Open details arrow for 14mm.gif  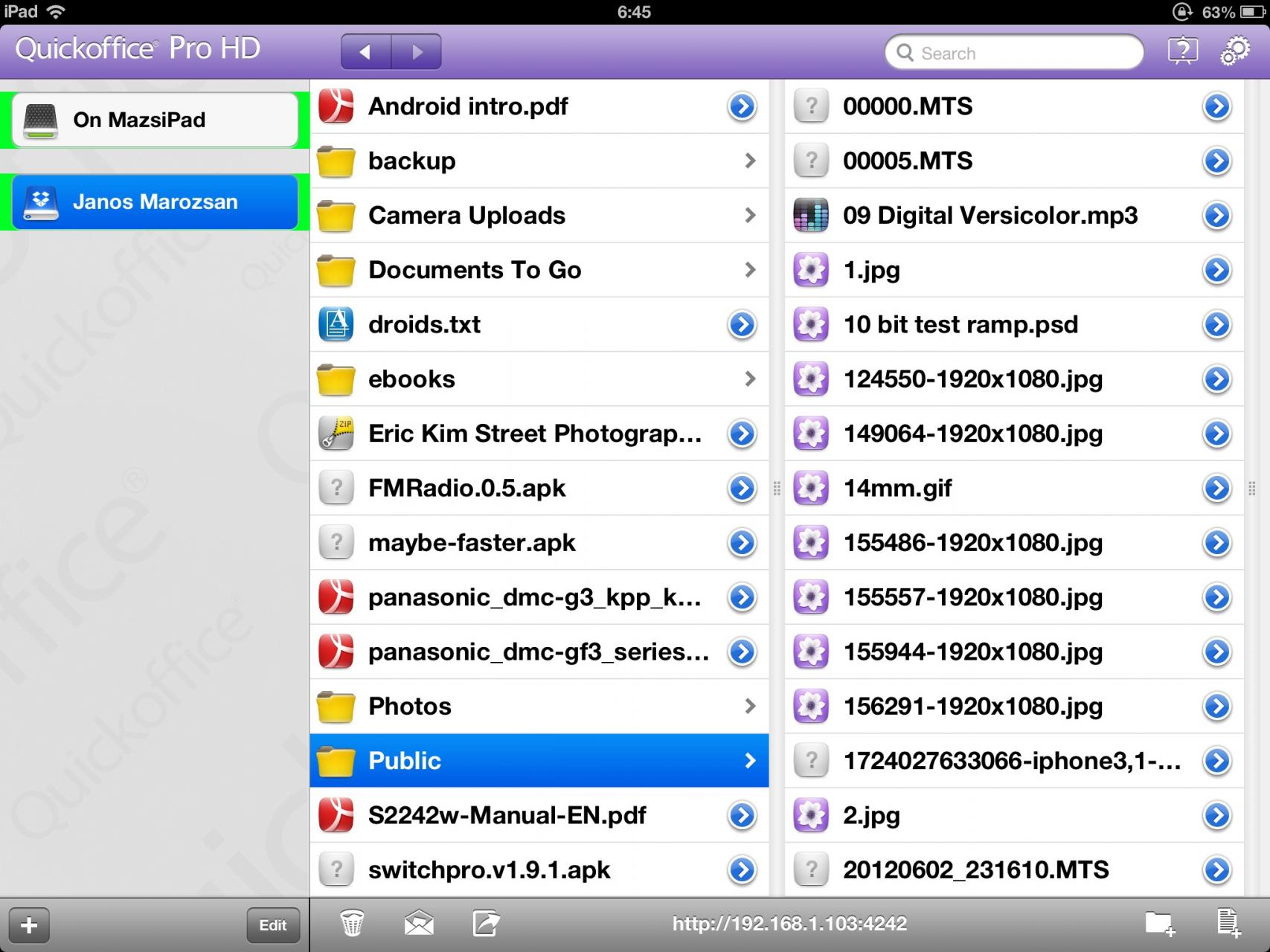tap(1217, 488)
